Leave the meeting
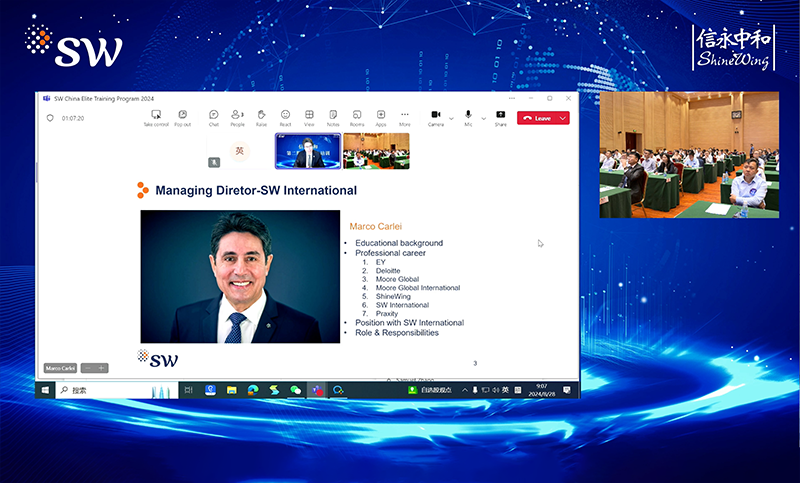 (x=537, y=118)
